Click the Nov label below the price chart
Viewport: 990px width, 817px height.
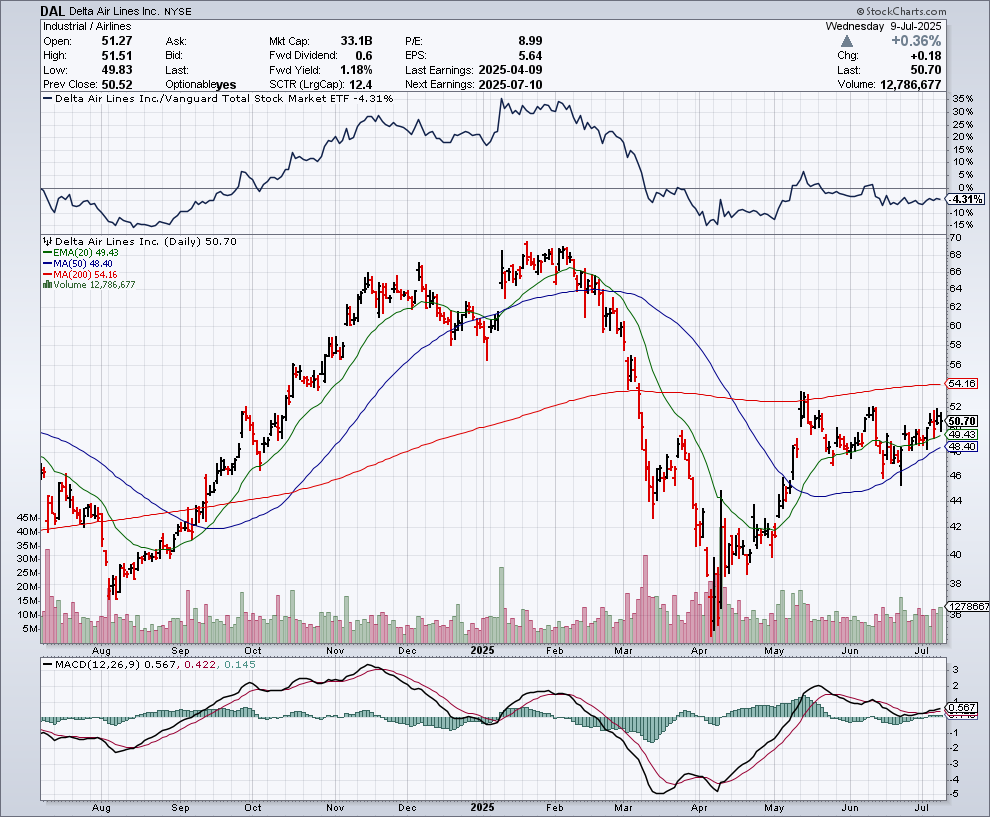[x=335, y=650]
